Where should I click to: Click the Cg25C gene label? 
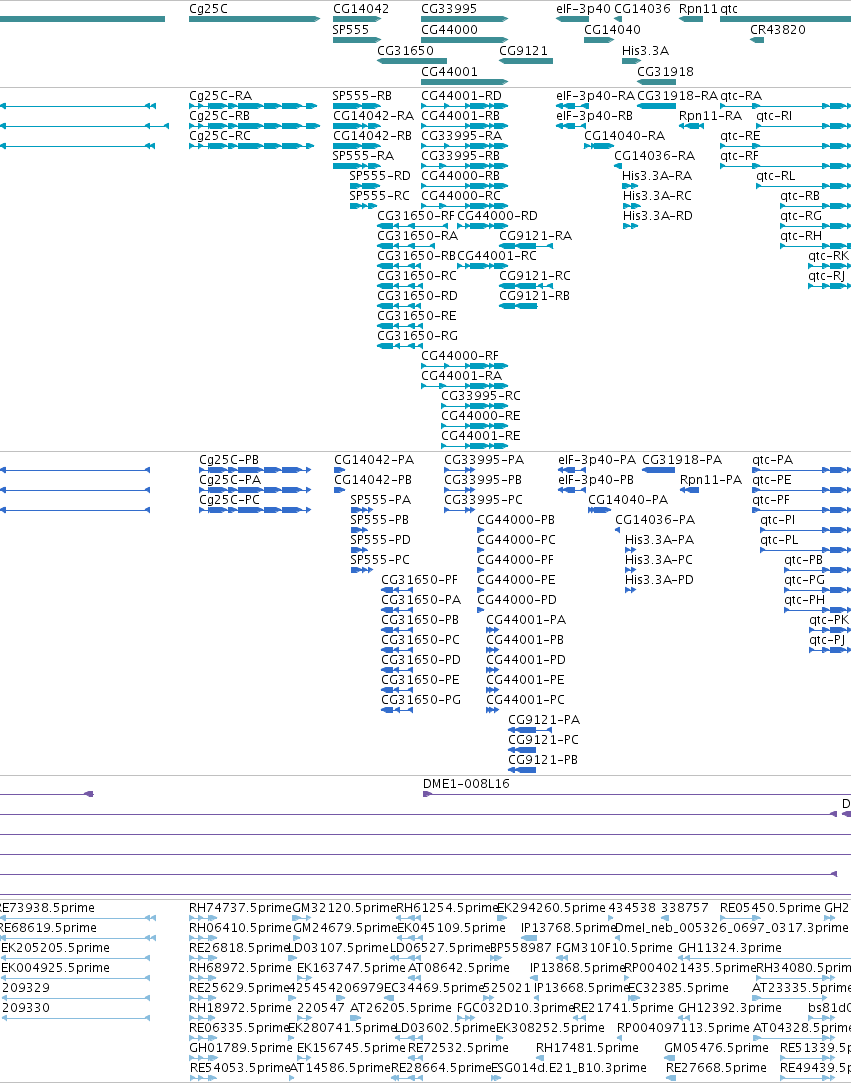[208, 9]
